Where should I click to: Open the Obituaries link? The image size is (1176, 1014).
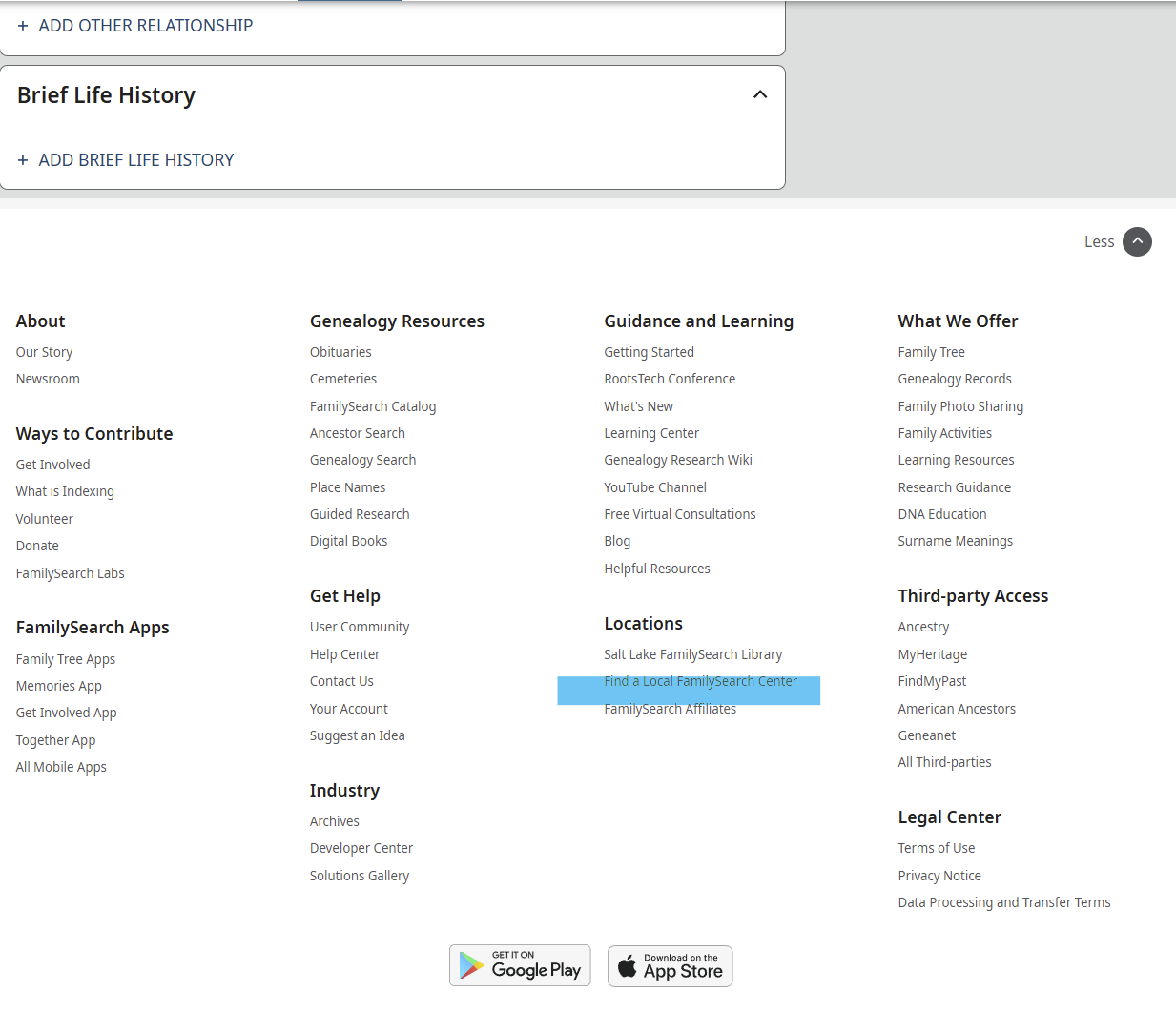click(340, 352)
